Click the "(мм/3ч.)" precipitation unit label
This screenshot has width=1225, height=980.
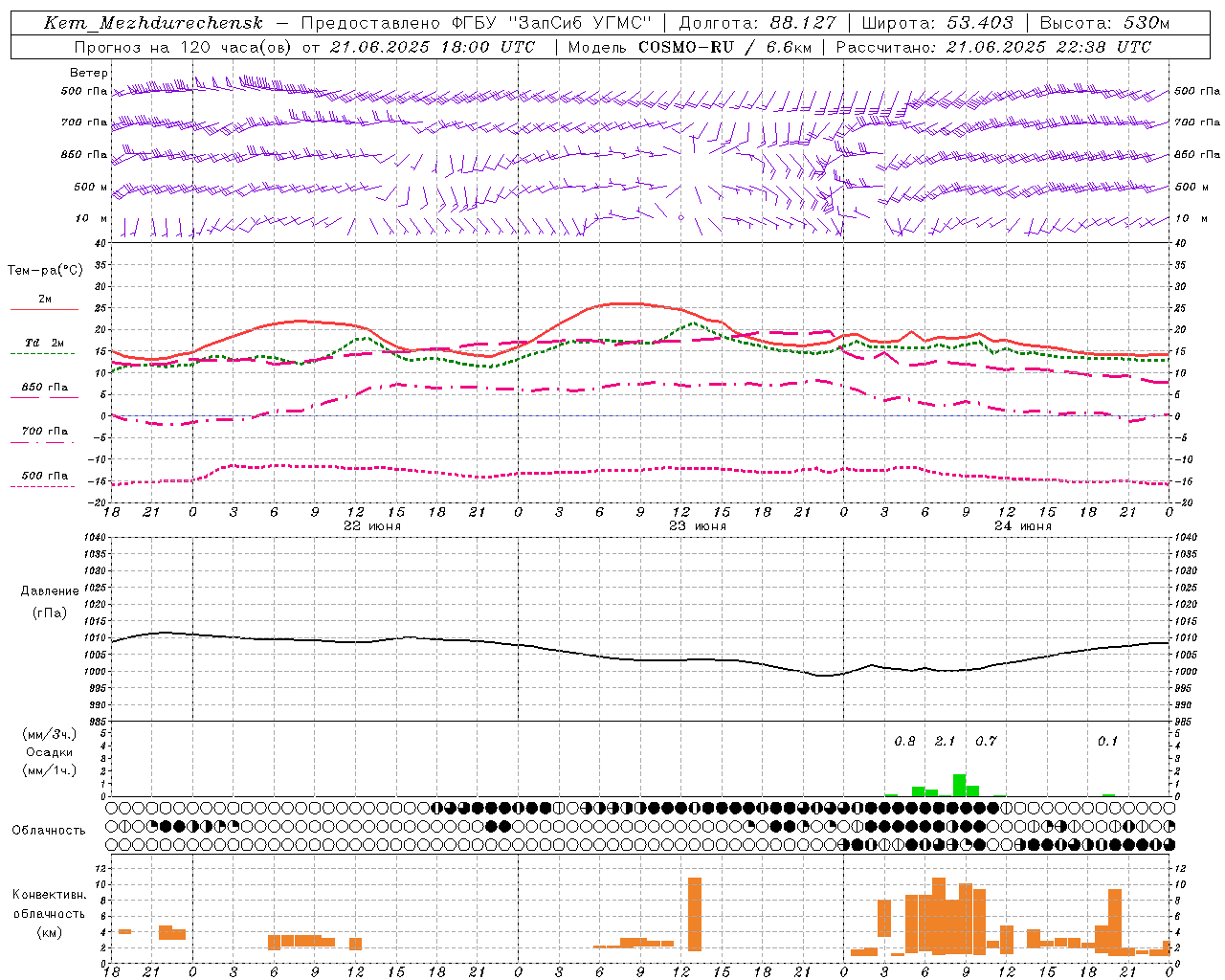(49, 734)
